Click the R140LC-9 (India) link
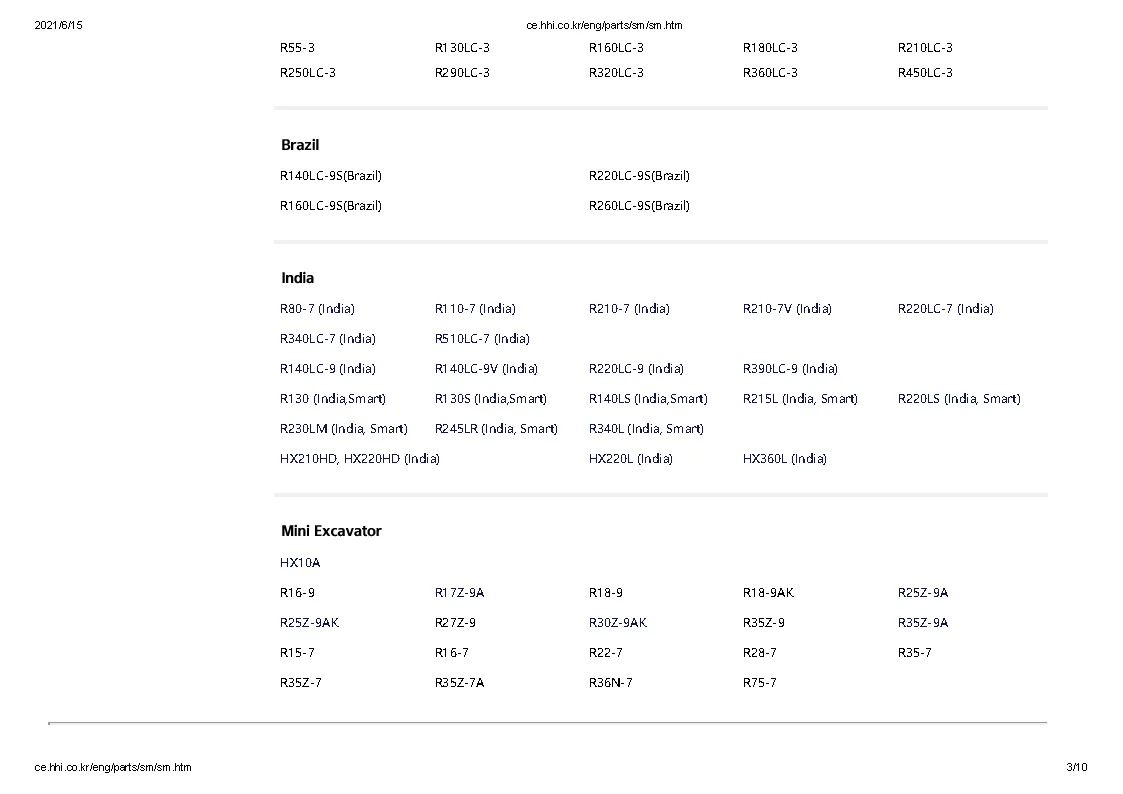The image size is (1123, 794). click(x=327, y=369)
